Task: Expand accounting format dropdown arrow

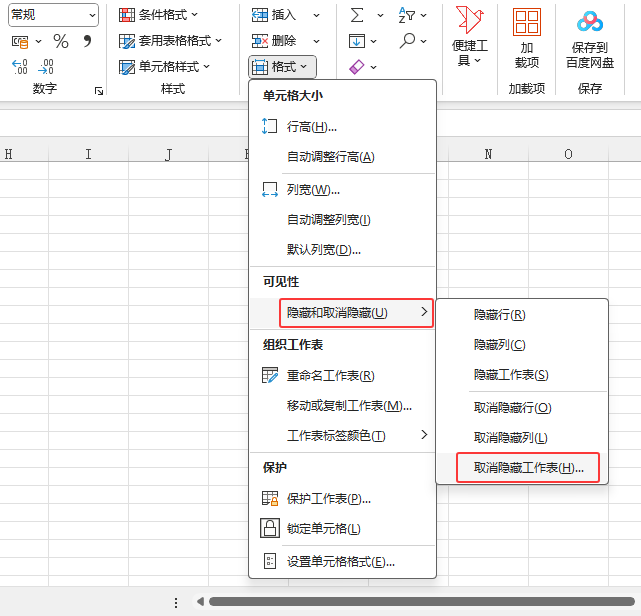Action: [x=38, y=41]
